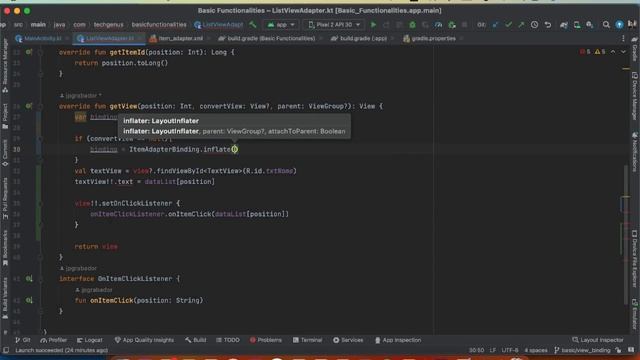Open the Project side panel

[x=5, y=116]
